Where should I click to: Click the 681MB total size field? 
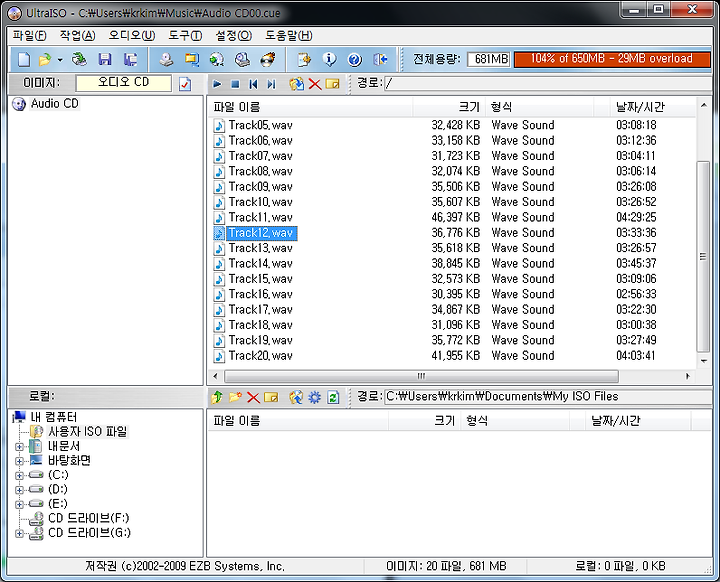489,59
